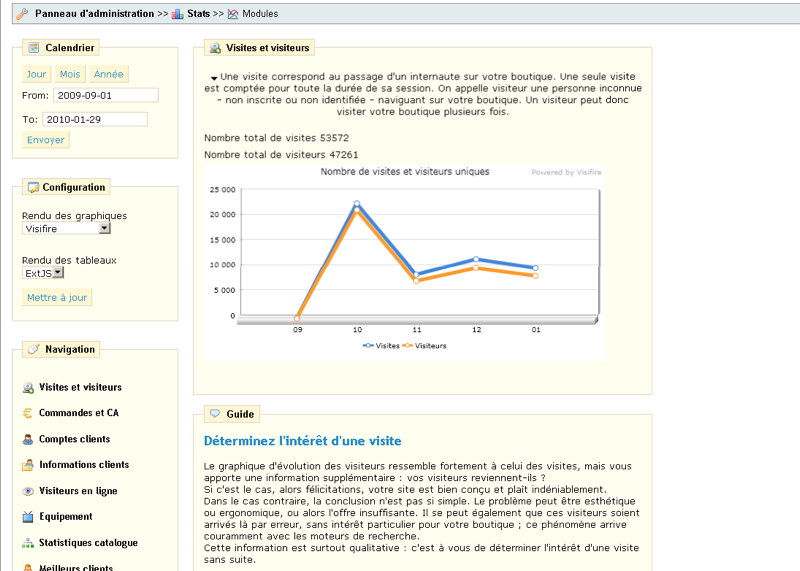
Task: Open the Modules breadcrumb link
Action: (x=260, y=14)
